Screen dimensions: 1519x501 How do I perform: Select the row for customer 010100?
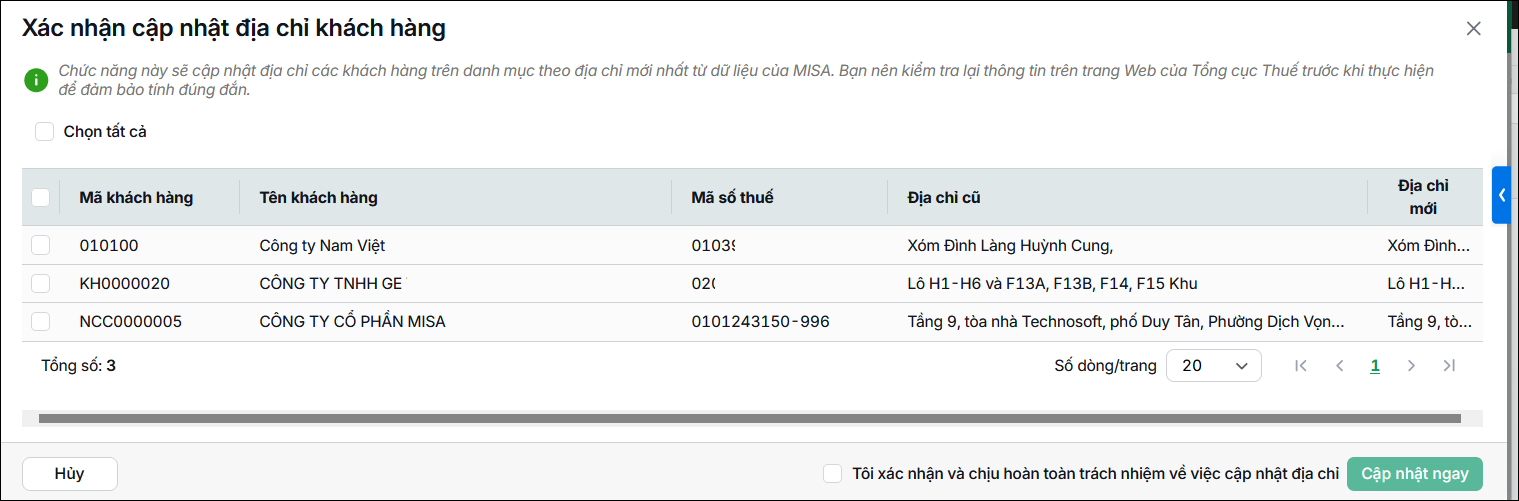coord(41,245)
